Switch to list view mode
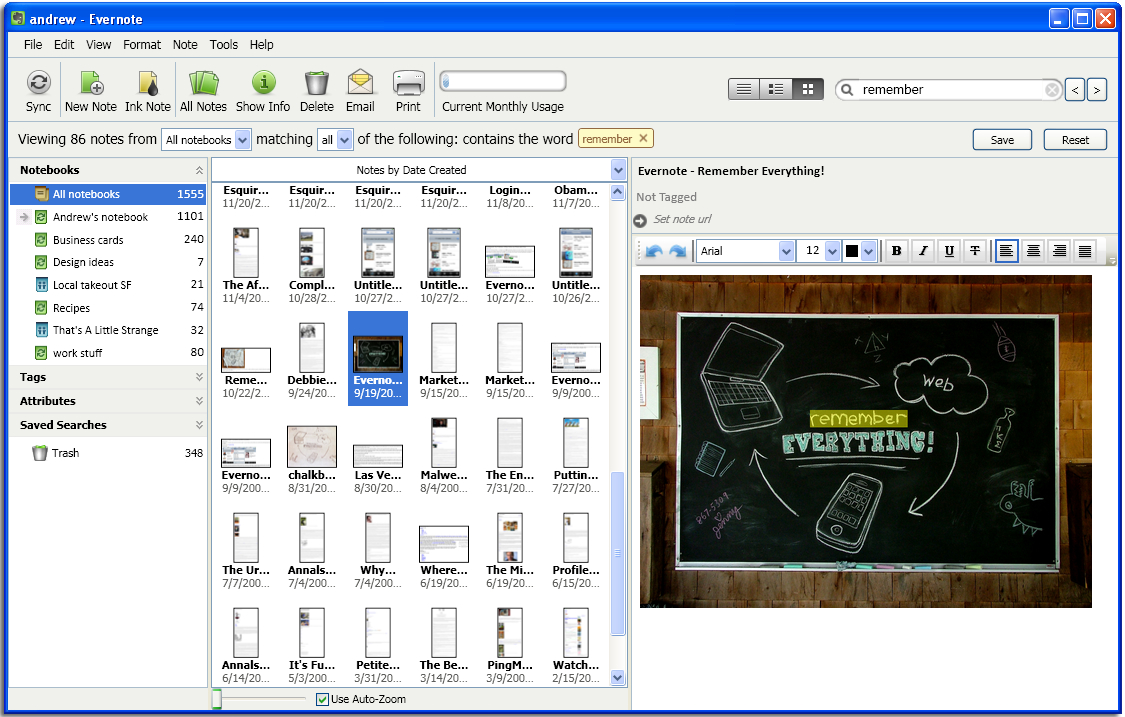The image size is (1125, 717). pyautogui.click(x=744, y=89)
